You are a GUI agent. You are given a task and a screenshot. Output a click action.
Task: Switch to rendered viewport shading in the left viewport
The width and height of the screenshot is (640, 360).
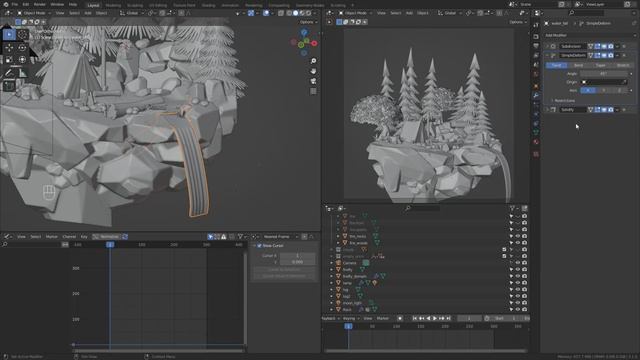tap(308, 13)
